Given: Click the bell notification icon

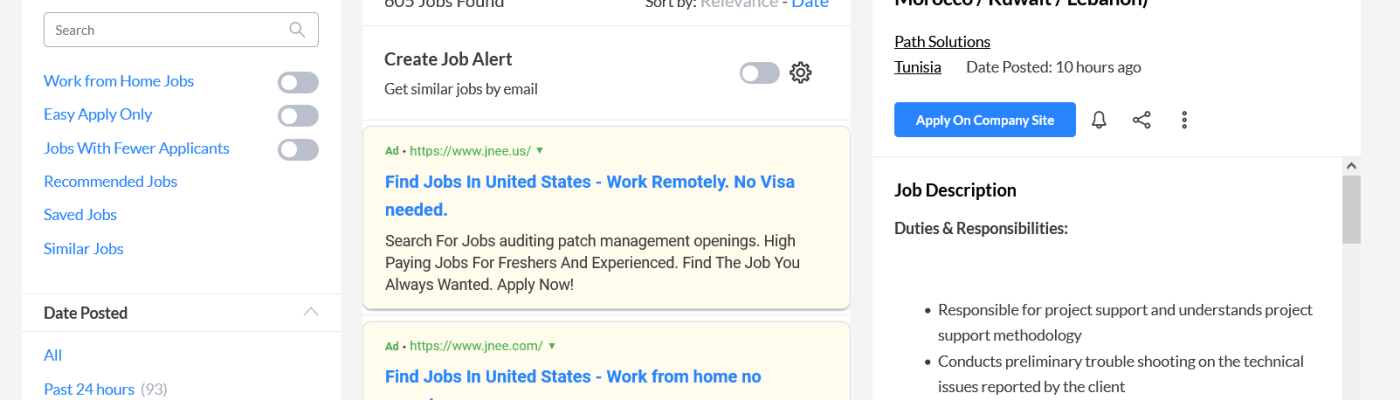Looking at the screenshot, I should point(1099,120).
